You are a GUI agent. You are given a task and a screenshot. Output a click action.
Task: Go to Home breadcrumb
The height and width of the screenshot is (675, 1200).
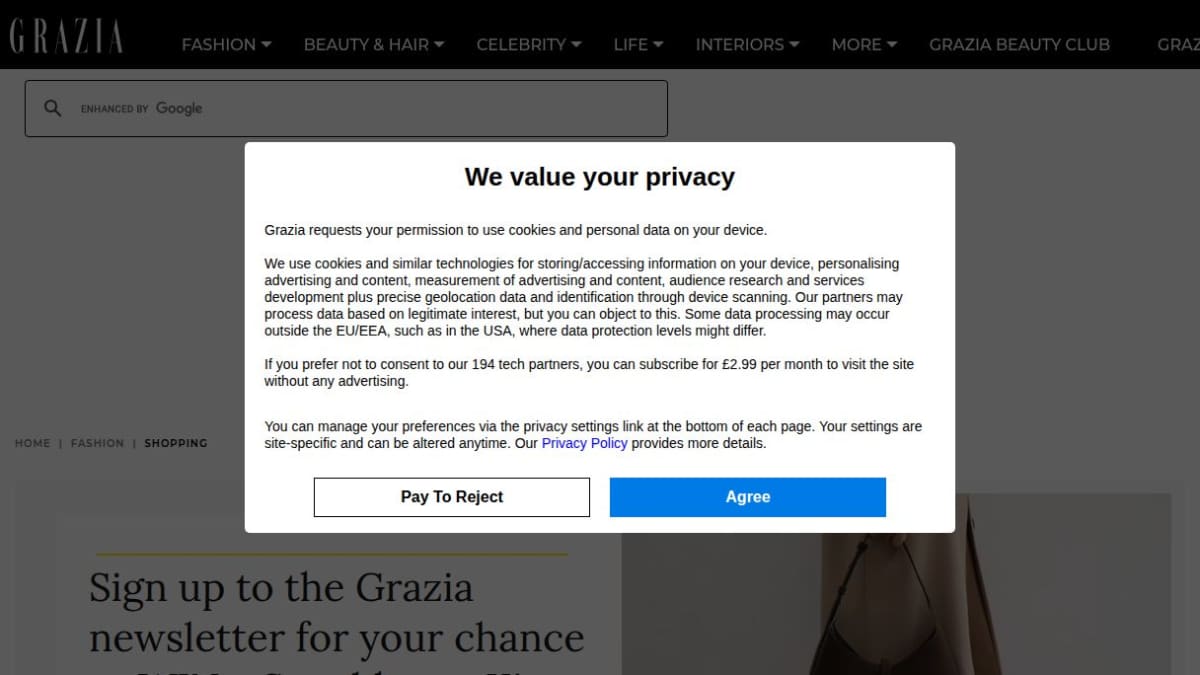click(32, 443)
